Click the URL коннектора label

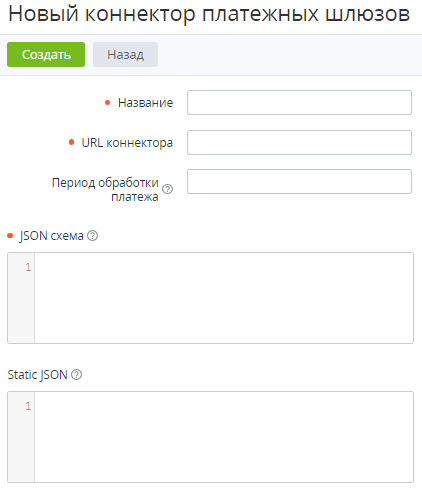127,143
